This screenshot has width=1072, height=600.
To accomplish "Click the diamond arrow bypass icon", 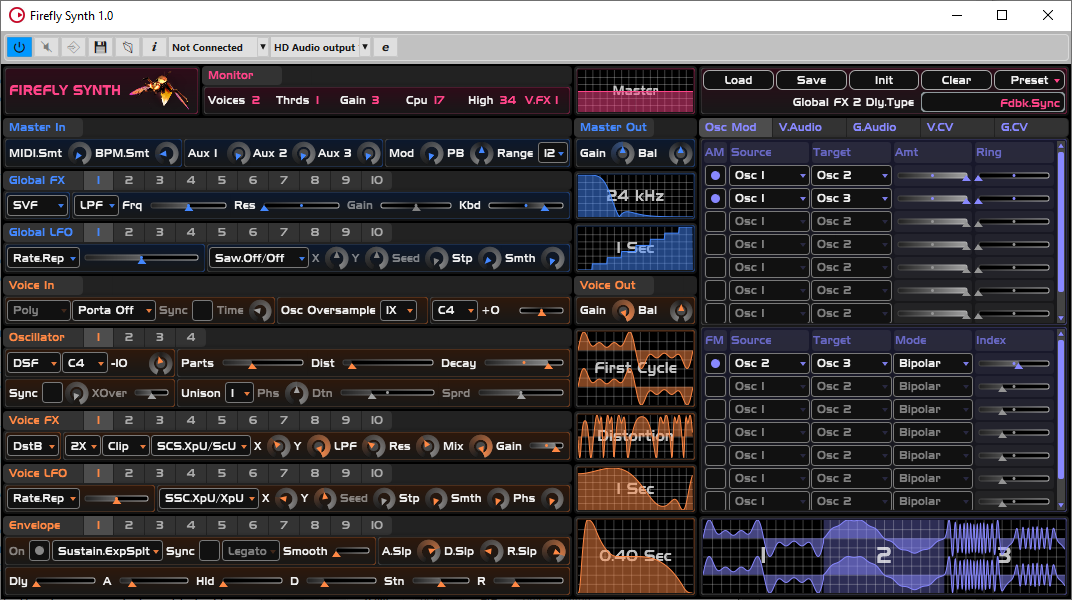I will 73,47.
